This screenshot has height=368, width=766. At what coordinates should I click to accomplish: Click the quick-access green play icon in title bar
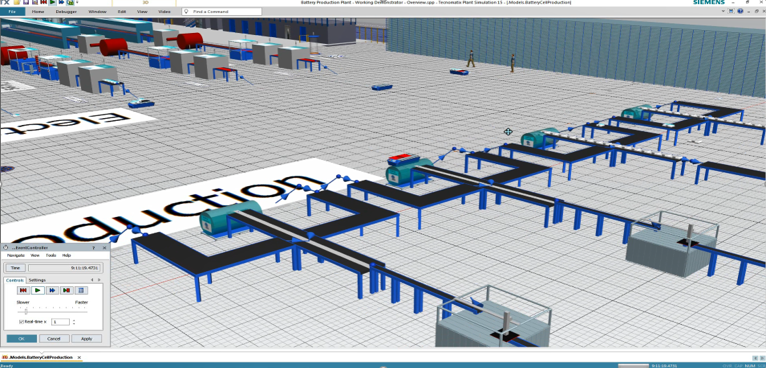53,2
